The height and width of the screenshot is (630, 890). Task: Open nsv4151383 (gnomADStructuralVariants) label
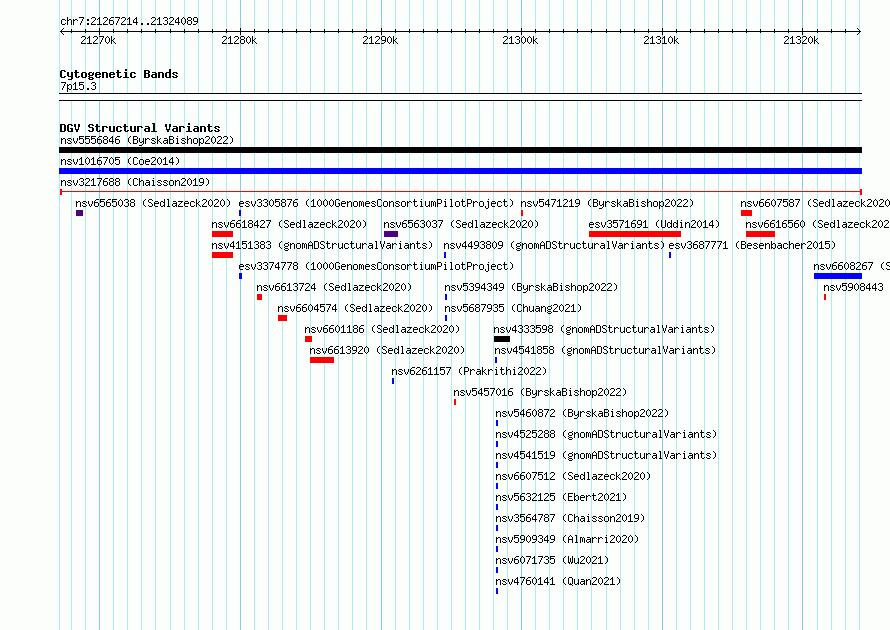(x=322, y=245)
